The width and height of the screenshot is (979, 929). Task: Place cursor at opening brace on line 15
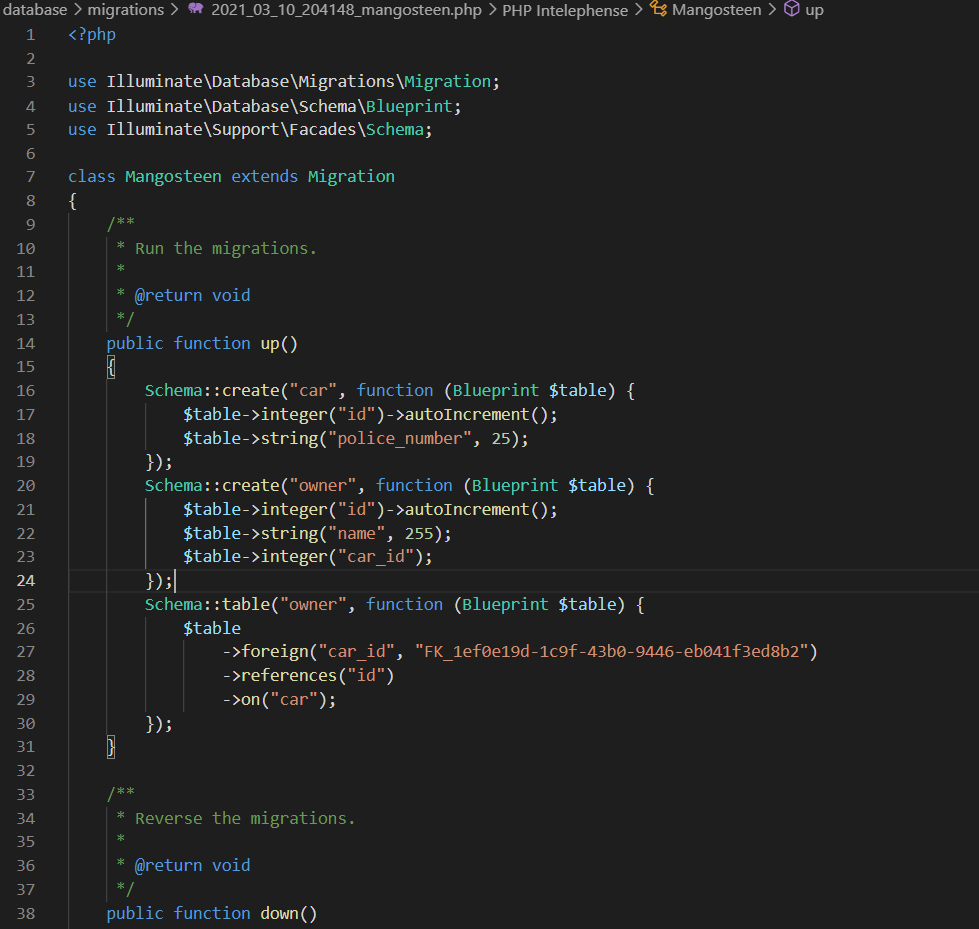pos(111,367)
